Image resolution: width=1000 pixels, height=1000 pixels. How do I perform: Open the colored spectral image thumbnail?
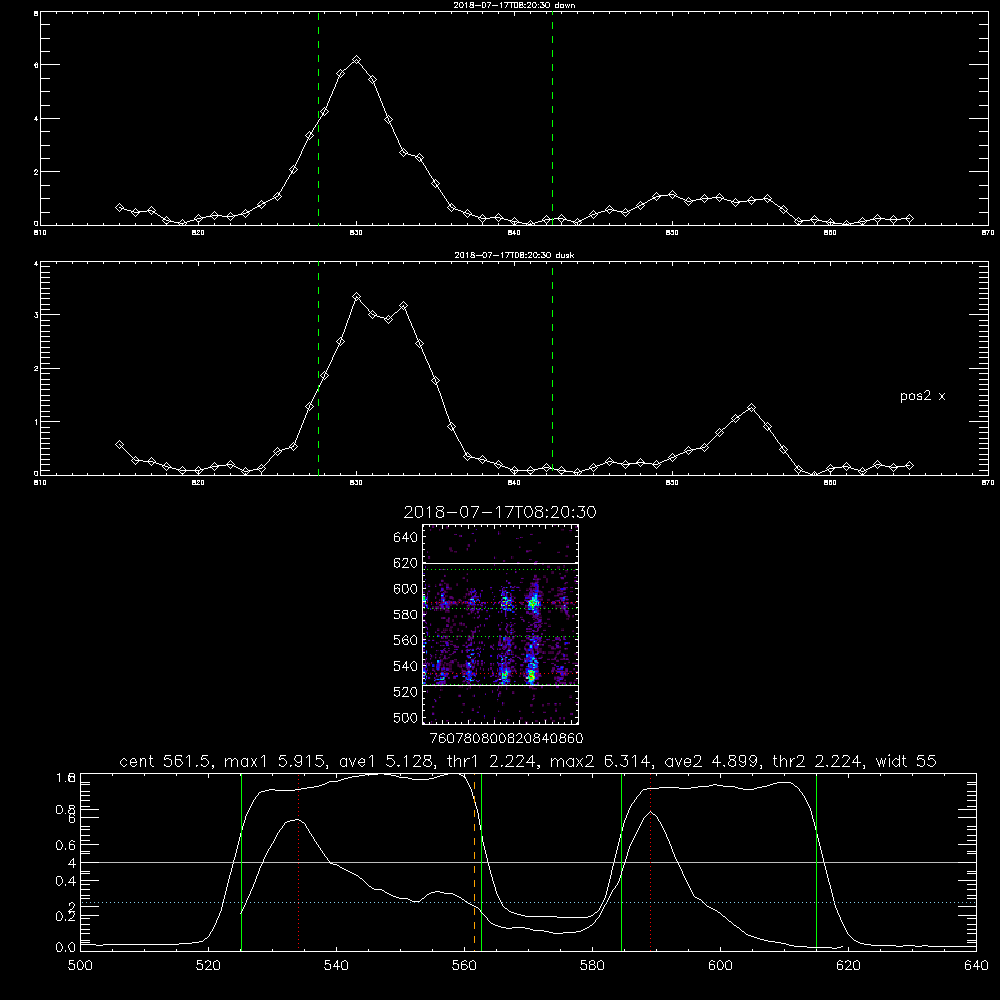[501, 624]
